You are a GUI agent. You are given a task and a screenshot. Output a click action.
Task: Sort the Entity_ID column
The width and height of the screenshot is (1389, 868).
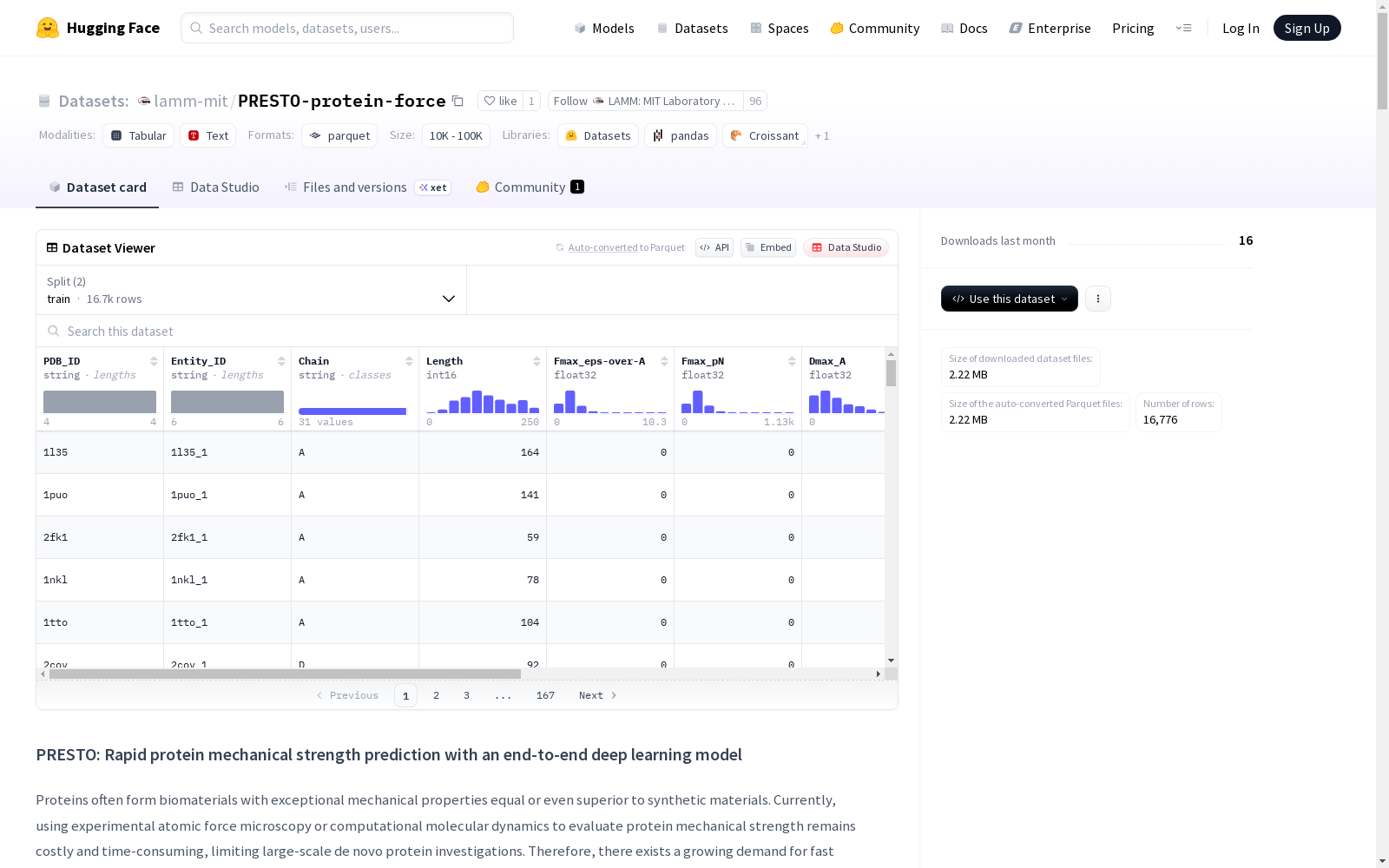coord(281,361)
